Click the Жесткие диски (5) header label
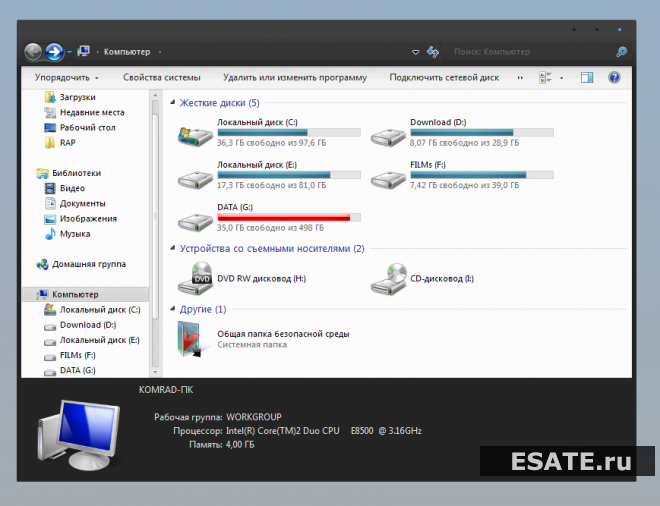The image size is (660, 506). pyautogui.click(x=219, y=103)
